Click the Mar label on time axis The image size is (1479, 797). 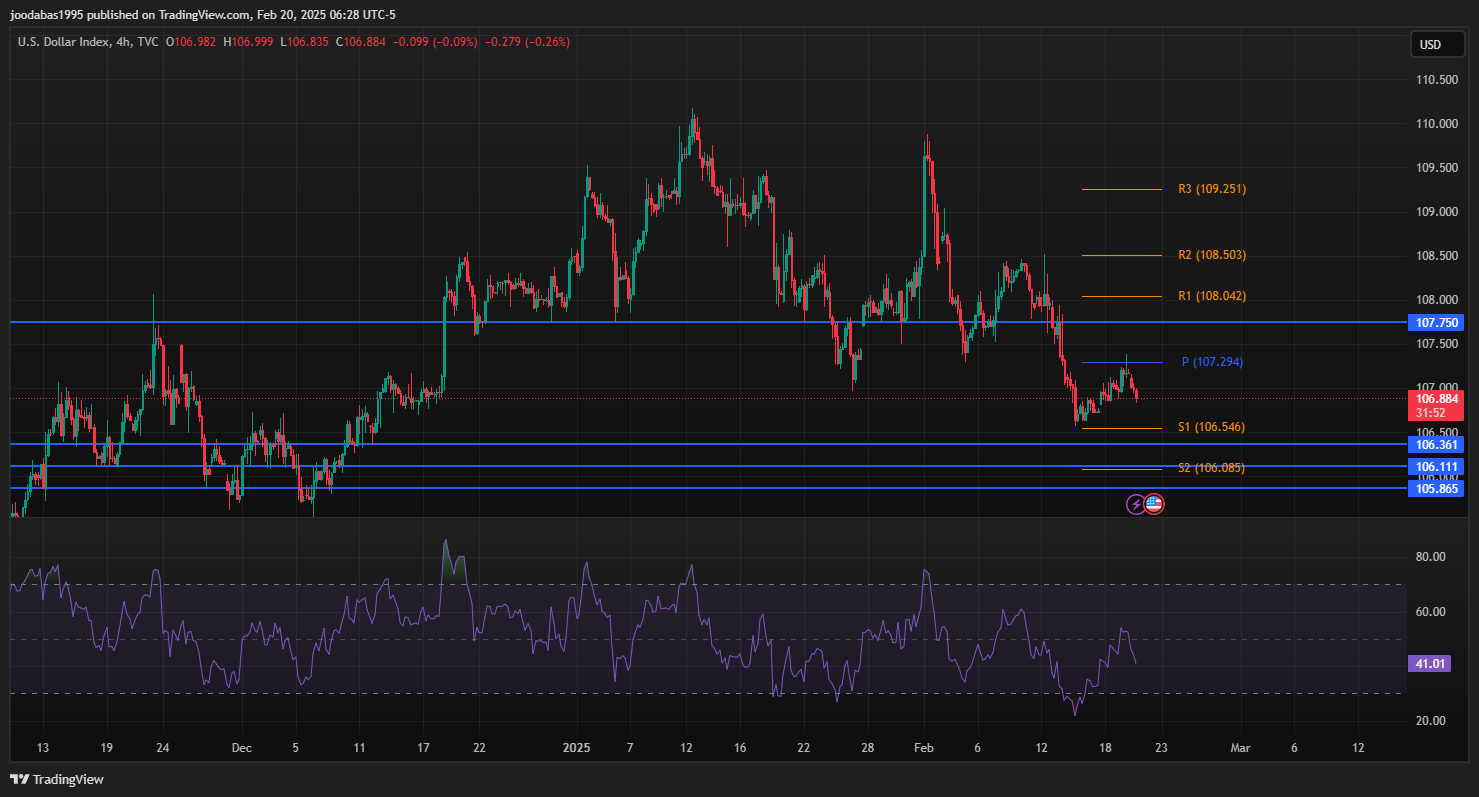1240,748
